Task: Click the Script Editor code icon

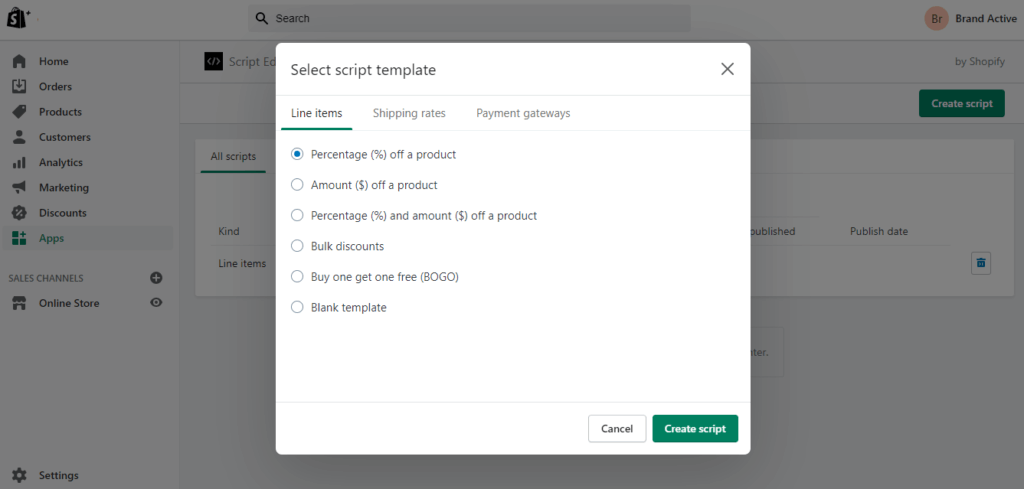Action: [x=214, y=61]
